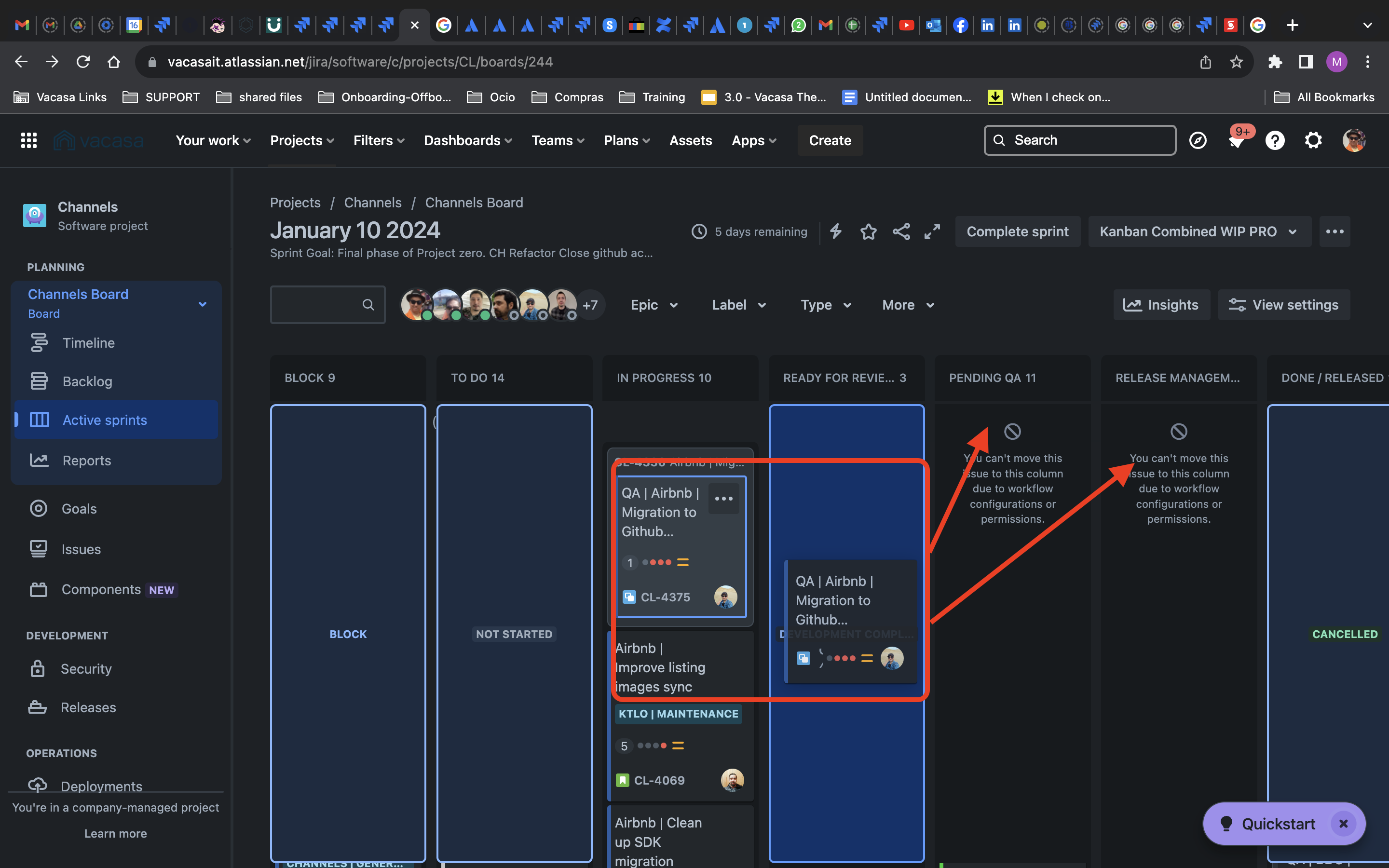Expand the Epic filter dropdown
The width and height of the screenshot is (1389, 868).
tap(654, 305)
